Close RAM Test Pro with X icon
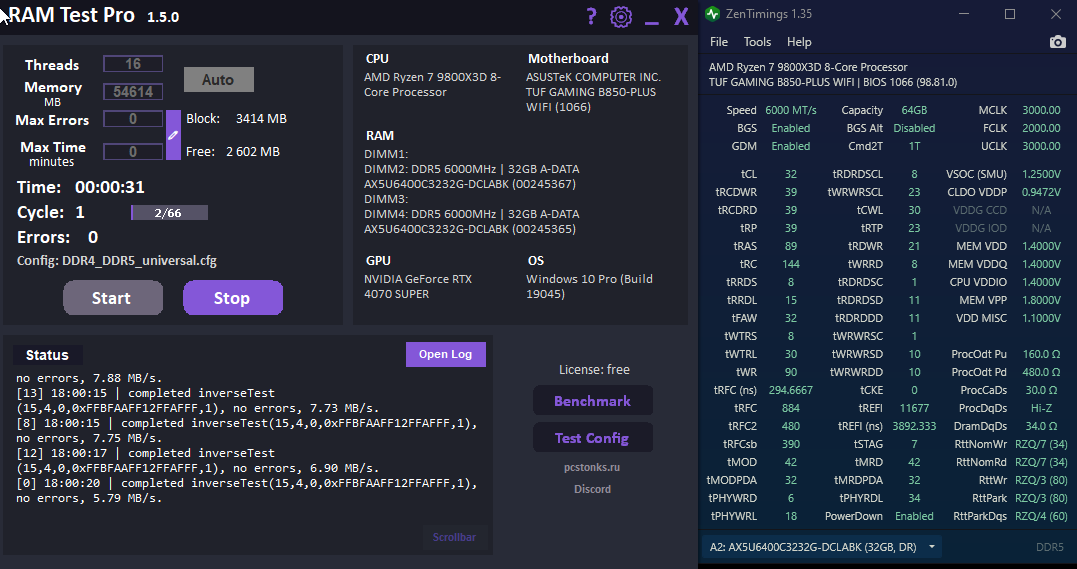1077x569 pixels. (x=681, y=16)
